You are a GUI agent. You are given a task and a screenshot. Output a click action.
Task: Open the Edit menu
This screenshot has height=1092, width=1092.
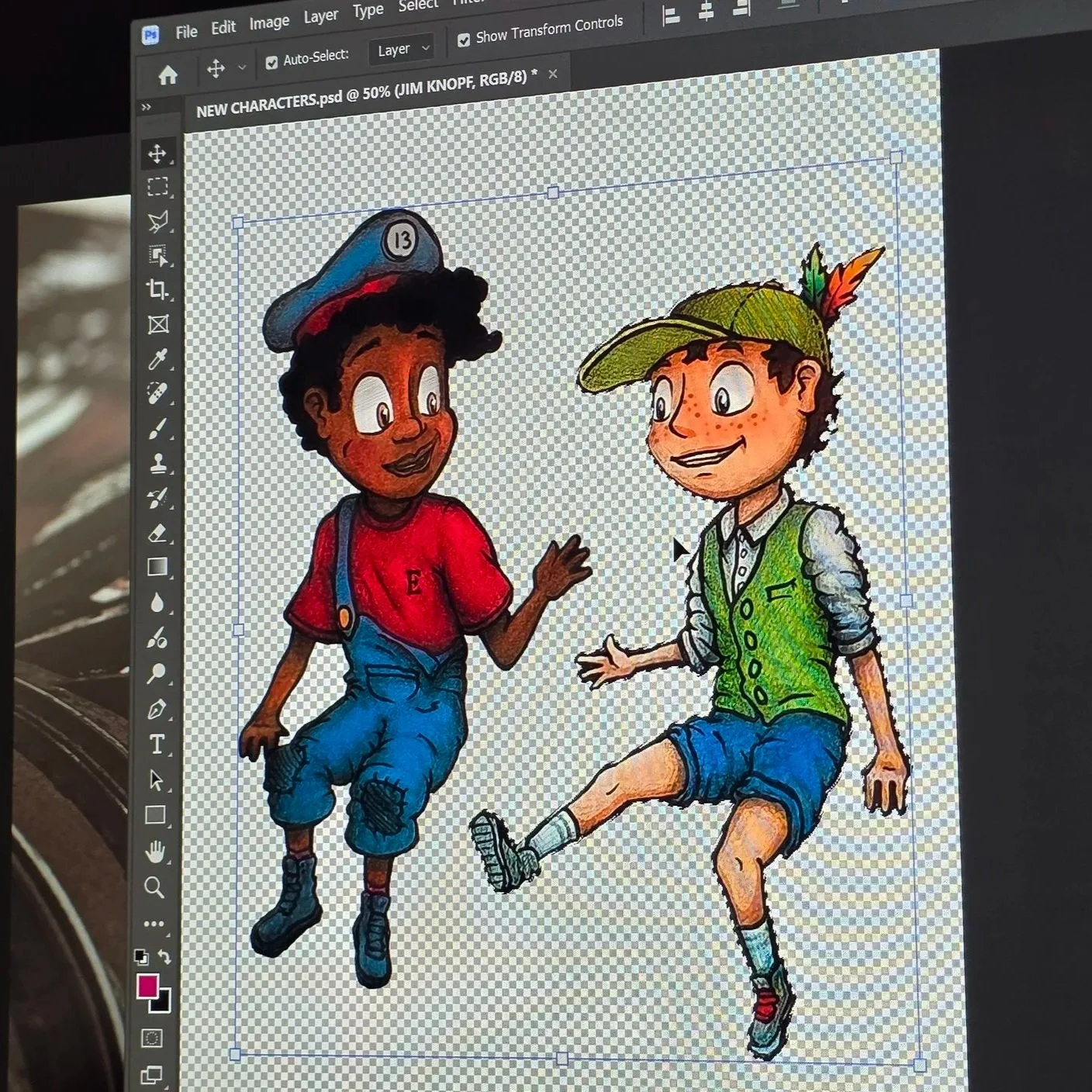[x=223, y=27]
